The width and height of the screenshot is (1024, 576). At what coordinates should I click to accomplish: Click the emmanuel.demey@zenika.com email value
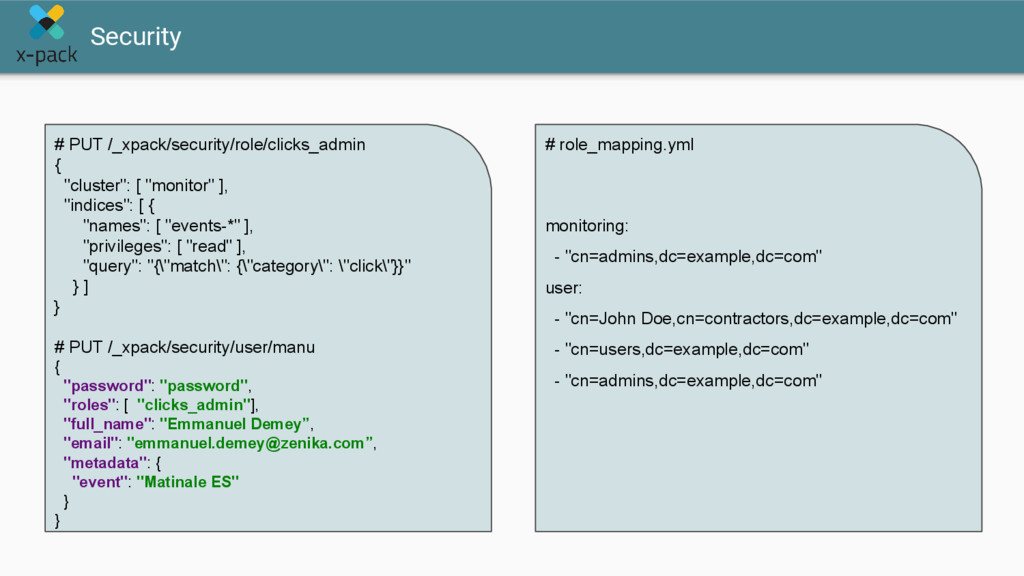(x=250, y=443)
